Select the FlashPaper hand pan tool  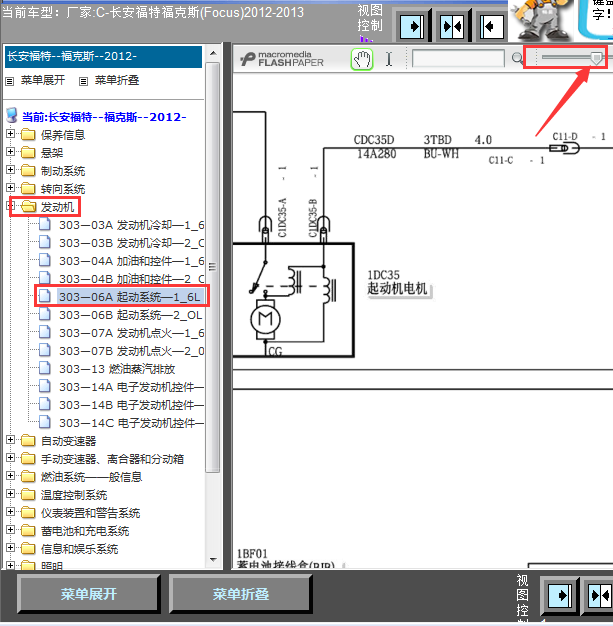[x=362, y=59]
